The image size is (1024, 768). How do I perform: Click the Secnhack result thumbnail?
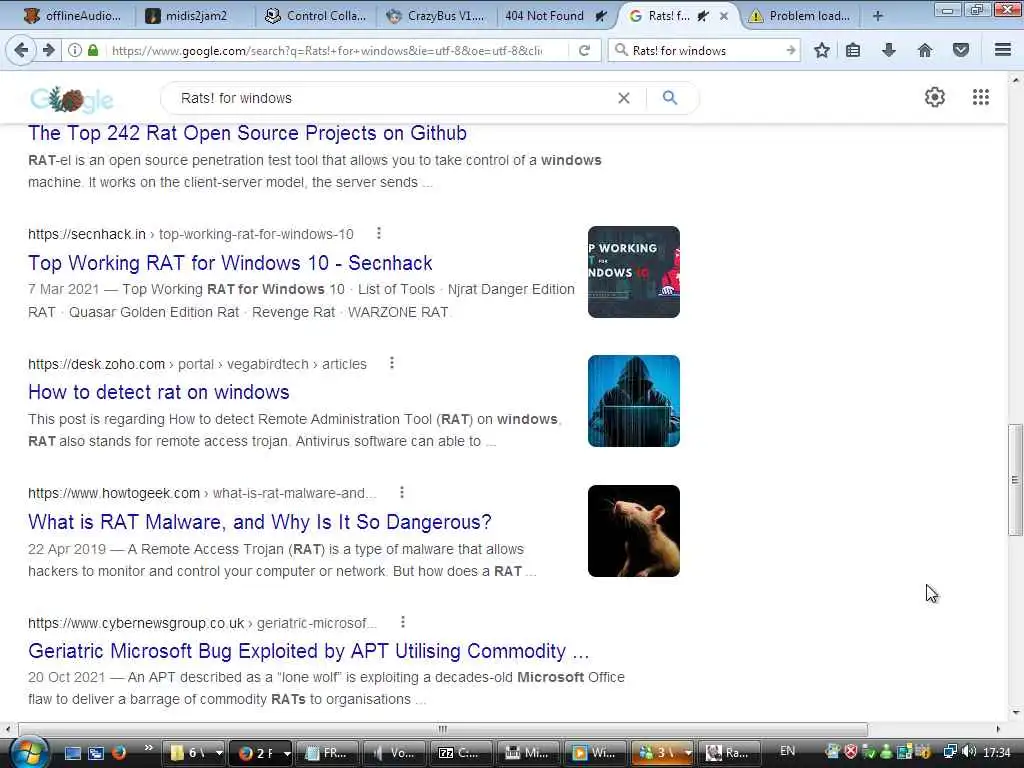(x=633, y=272)
